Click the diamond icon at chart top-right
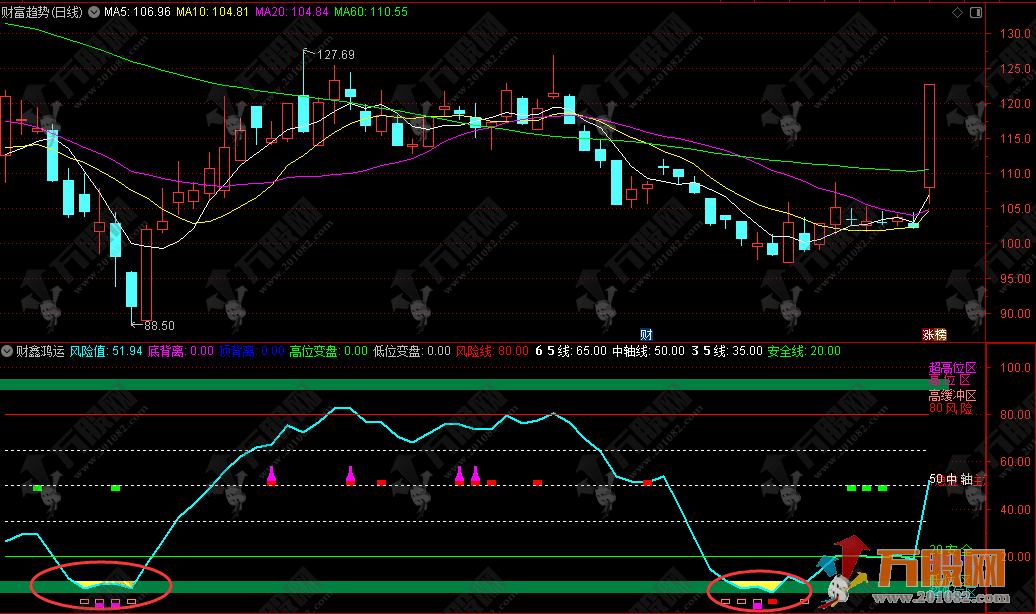 tap(957, 12)
